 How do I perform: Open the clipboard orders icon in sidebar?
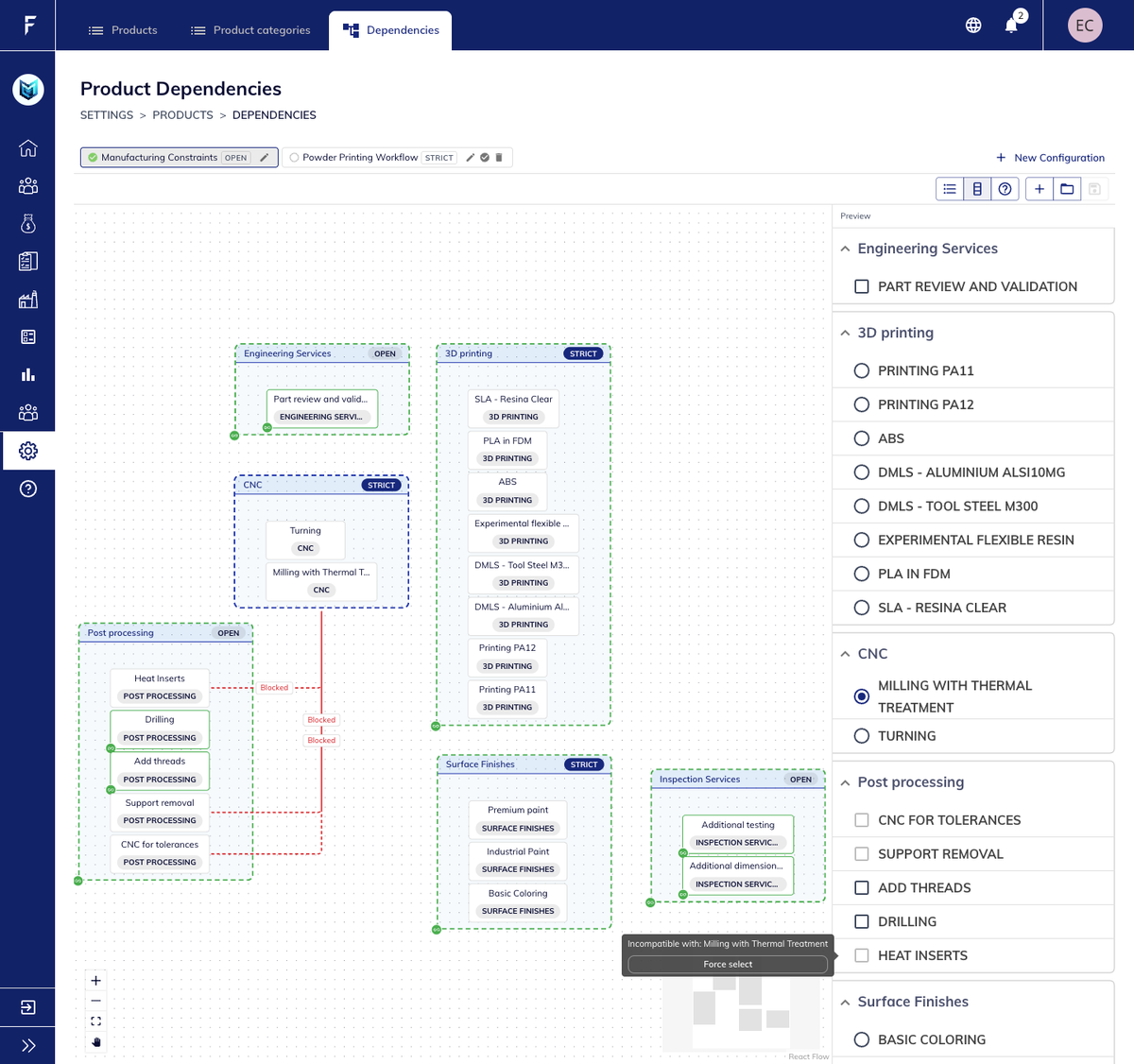point(28,262)
